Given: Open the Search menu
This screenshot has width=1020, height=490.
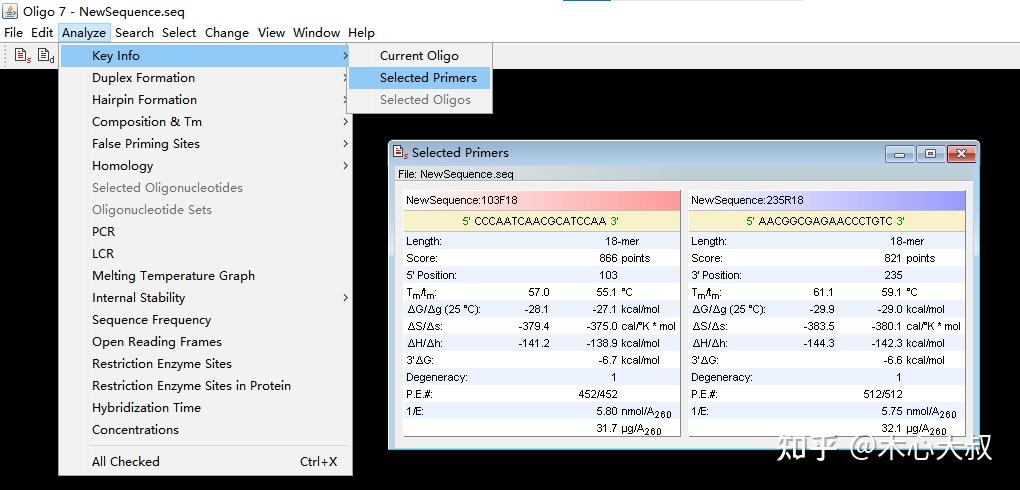Looking at the screenshot, I should point(135,33).
